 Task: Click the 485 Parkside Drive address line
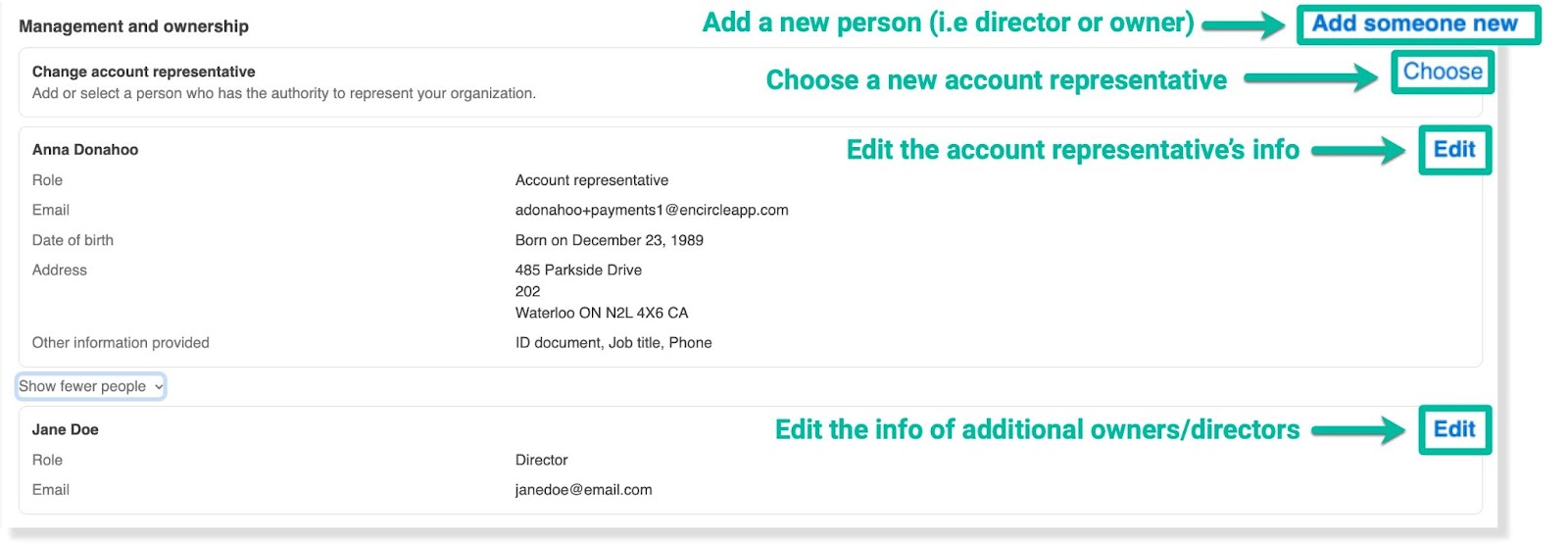(x=578, y=270)
